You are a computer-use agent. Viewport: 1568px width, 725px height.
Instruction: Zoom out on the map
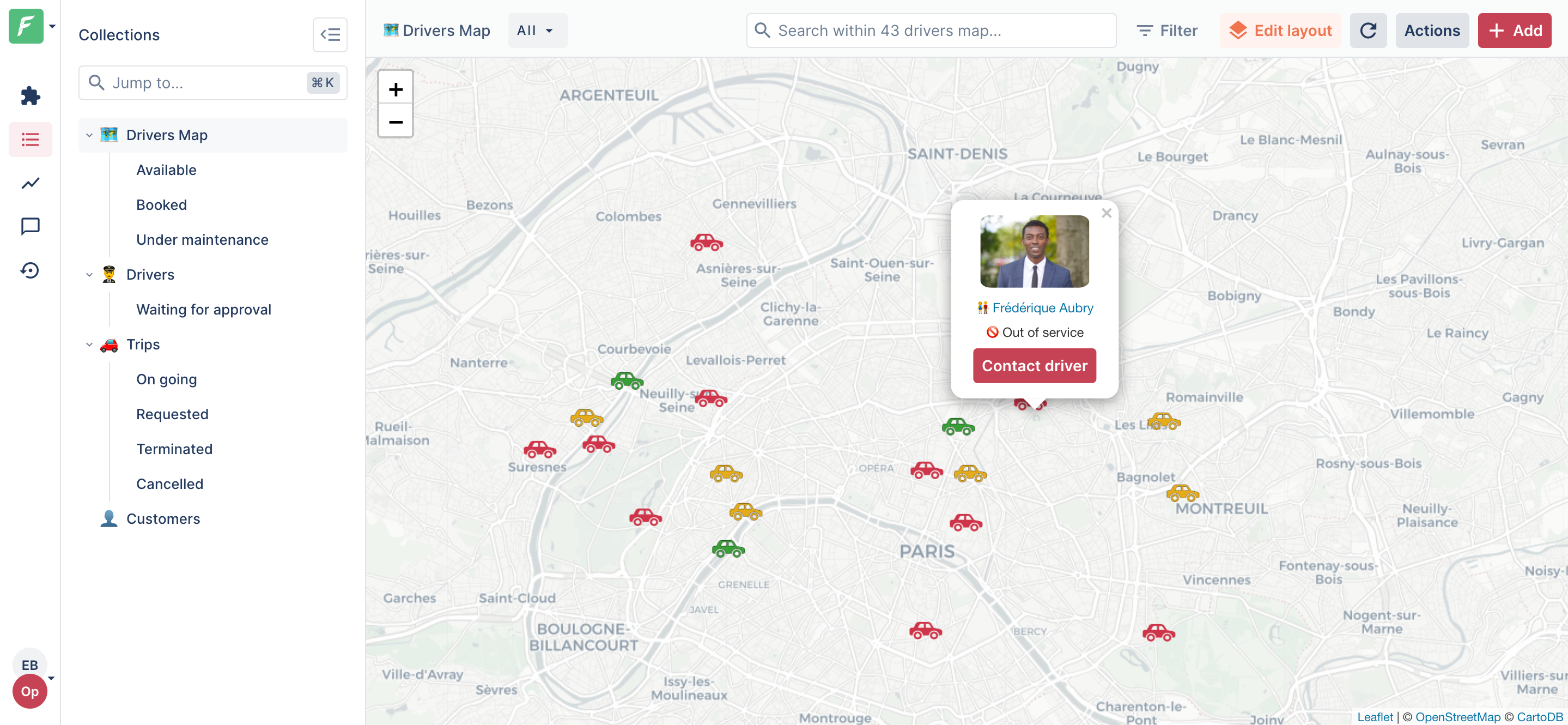click(396, 122)
